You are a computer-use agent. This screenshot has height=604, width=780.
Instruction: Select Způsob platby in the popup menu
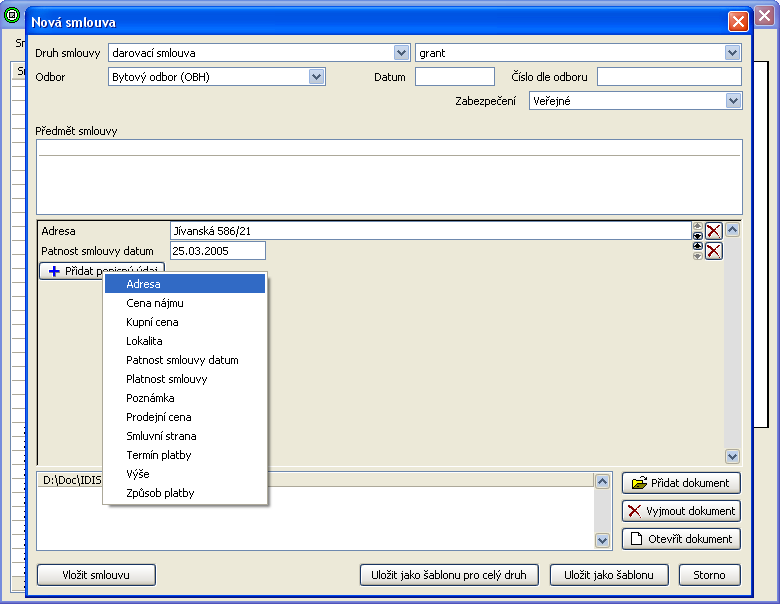tap(160, 493)
